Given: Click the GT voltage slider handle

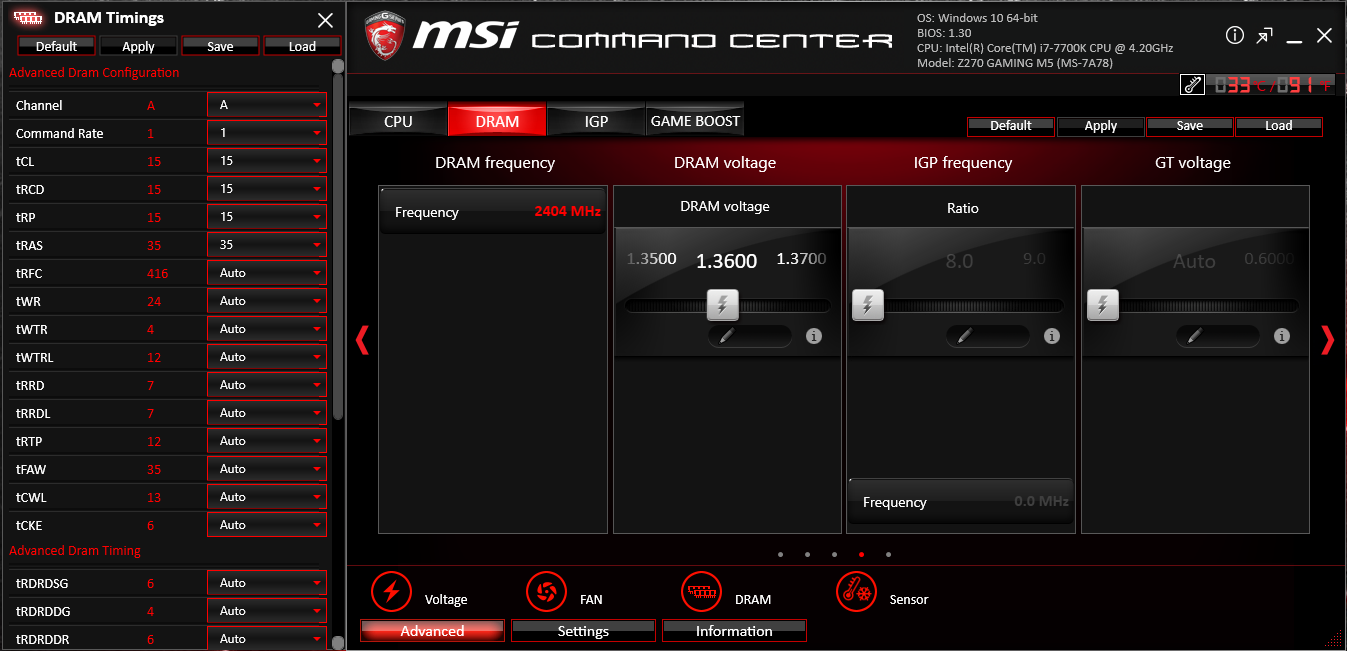Looking at the screenshot, I should 1103,305.
